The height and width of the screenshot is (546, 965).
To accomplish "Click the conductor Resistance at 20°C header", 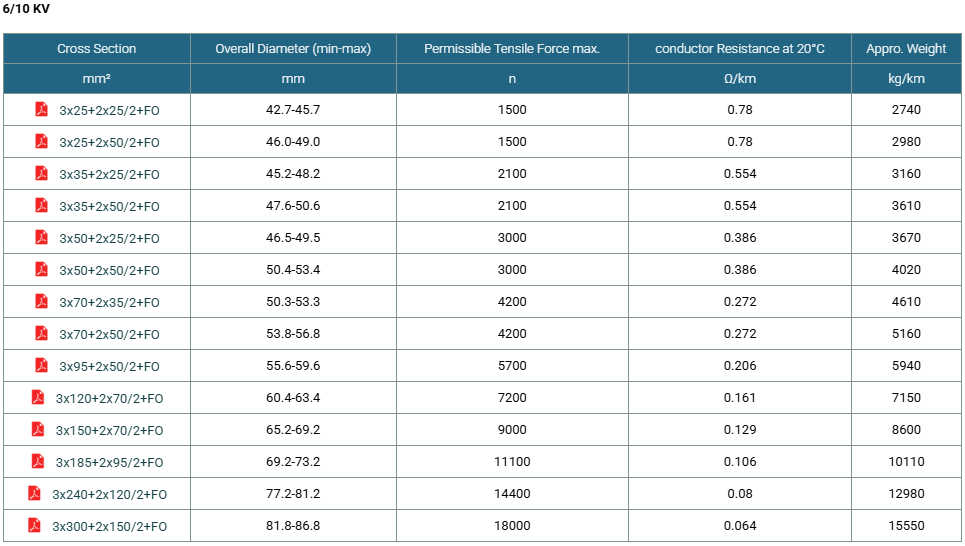I will point(740,49).
